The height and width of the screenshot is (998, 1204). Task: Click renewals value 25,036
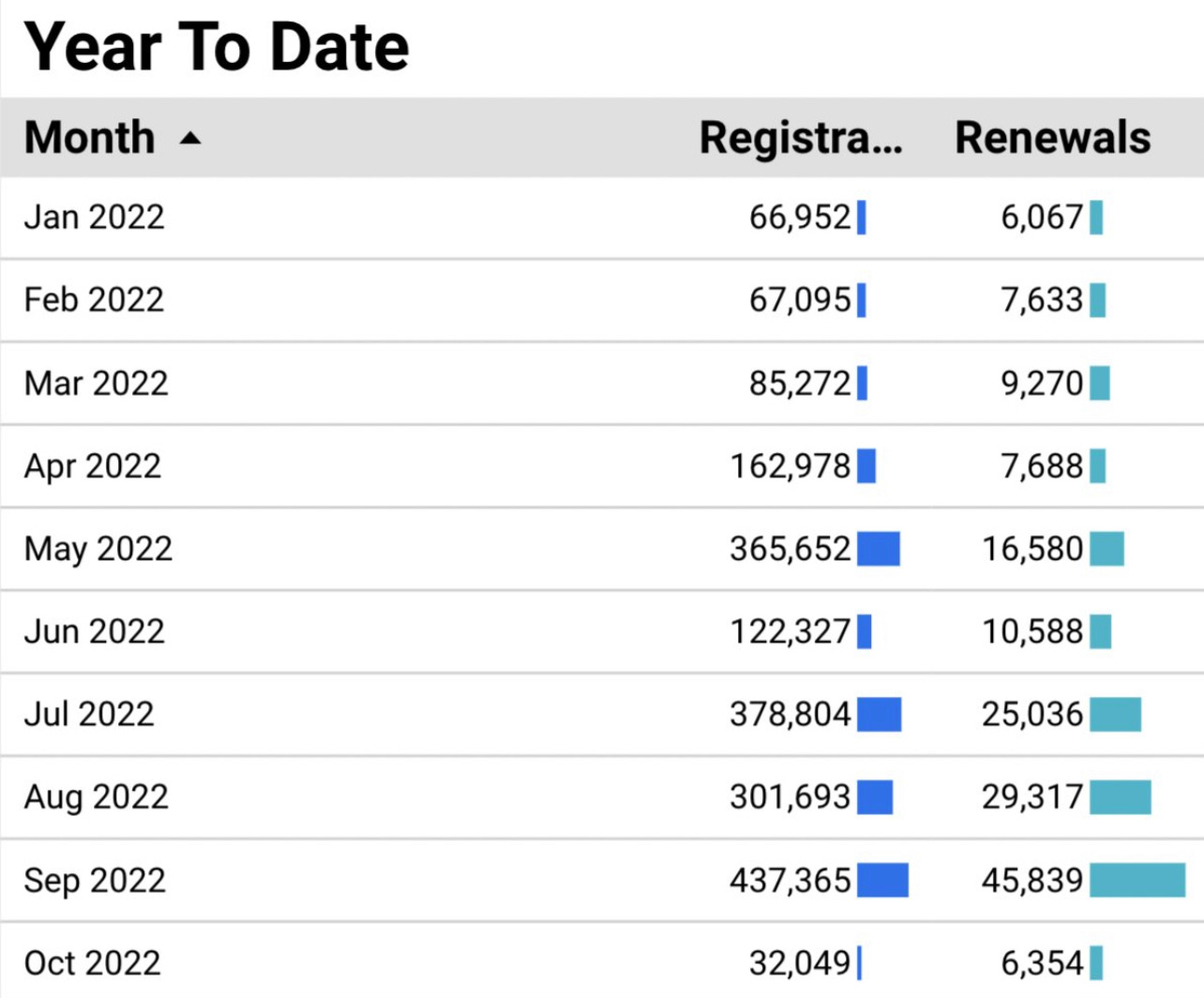(1032, 714)
